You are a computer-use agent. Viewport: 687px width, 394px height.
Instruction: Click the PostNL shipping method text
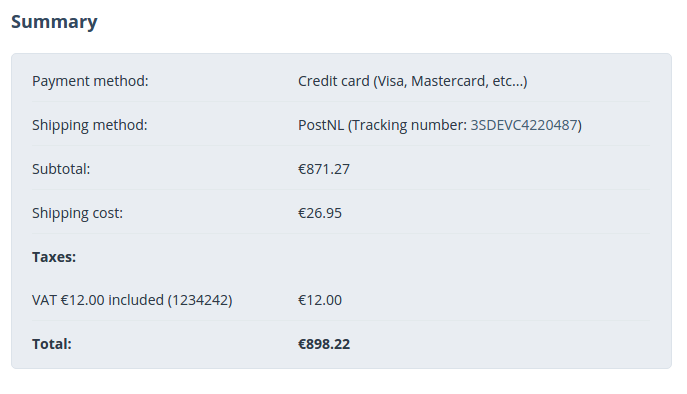pyautogui.click(x=321, y=125)
